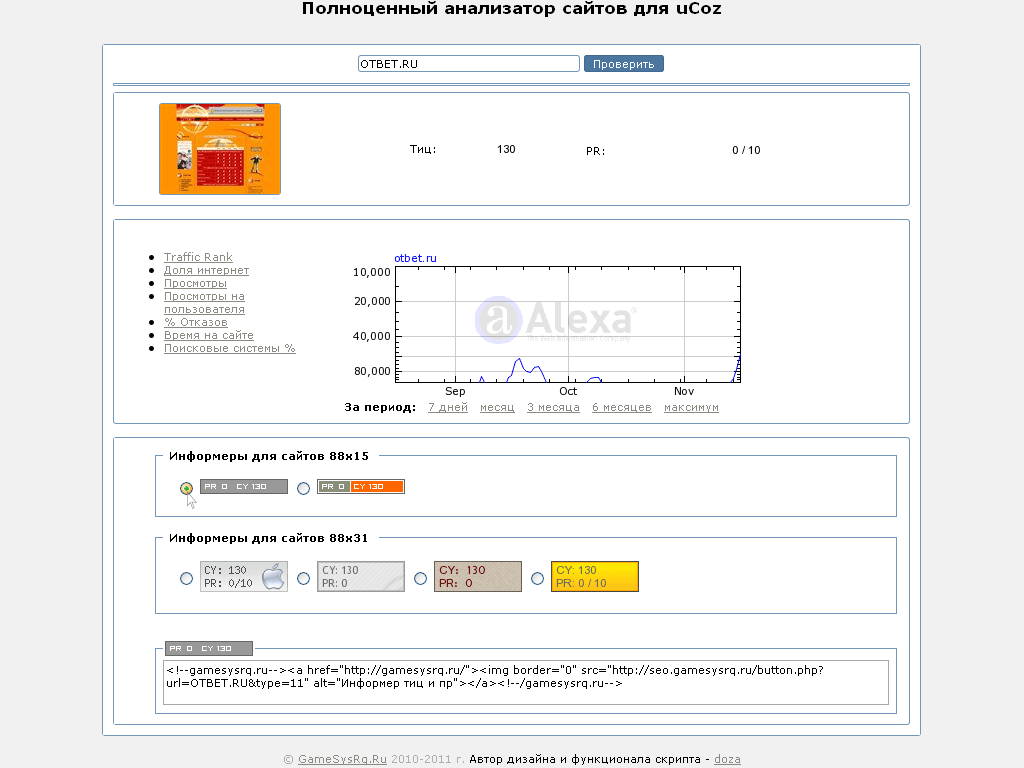This screenshot has height=768, width=1024.
Task: Click the yellow CY 130 informer badge
Action: (594, 577)
